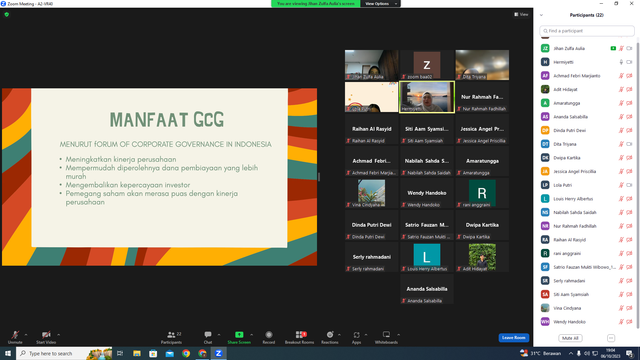Expand the arrow beside Apps
This screenshot has width=640, height=360.
(366, 335)
